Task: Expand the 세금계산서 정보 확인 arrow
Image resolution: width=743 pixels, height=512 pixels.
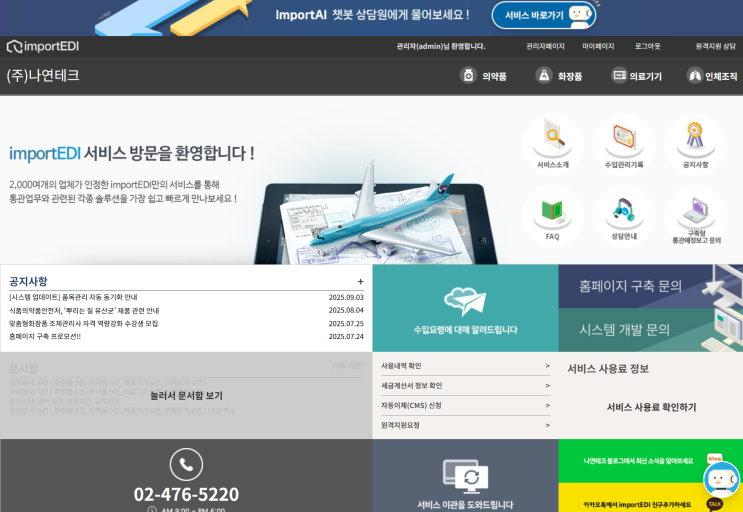Action: click(x=547, y=386)
